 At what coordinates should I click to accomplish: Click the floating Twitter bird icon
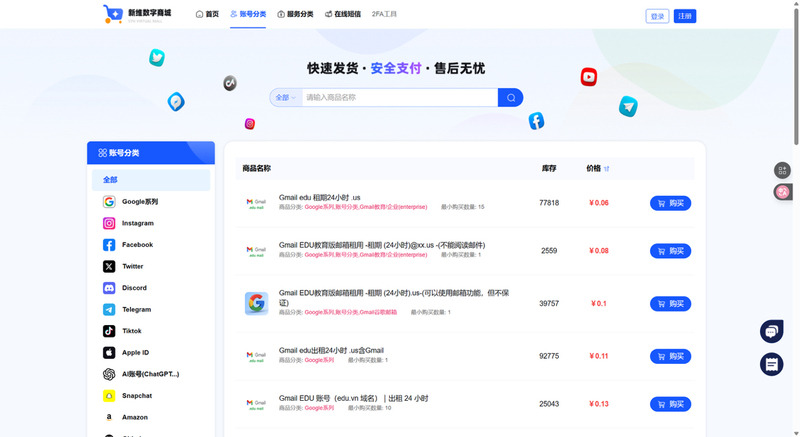157,58
